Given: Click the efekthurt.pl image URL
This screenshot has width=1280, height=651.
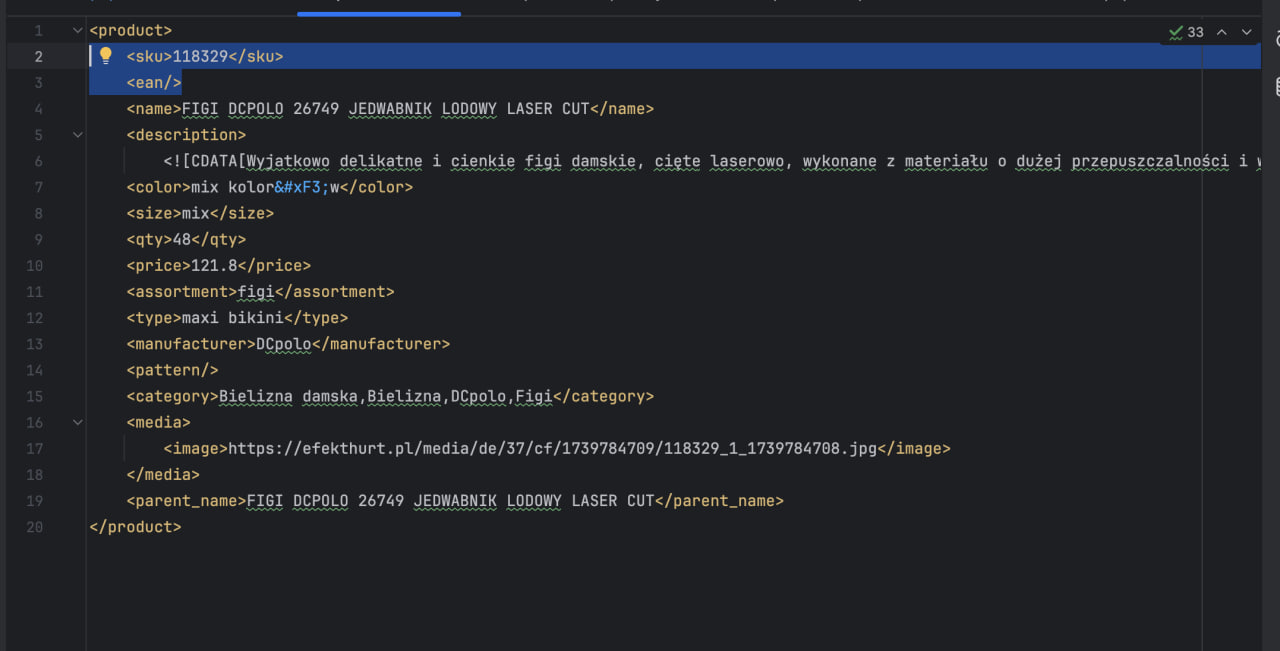Looking at the screenshot, I should click(x=552, y=449).
